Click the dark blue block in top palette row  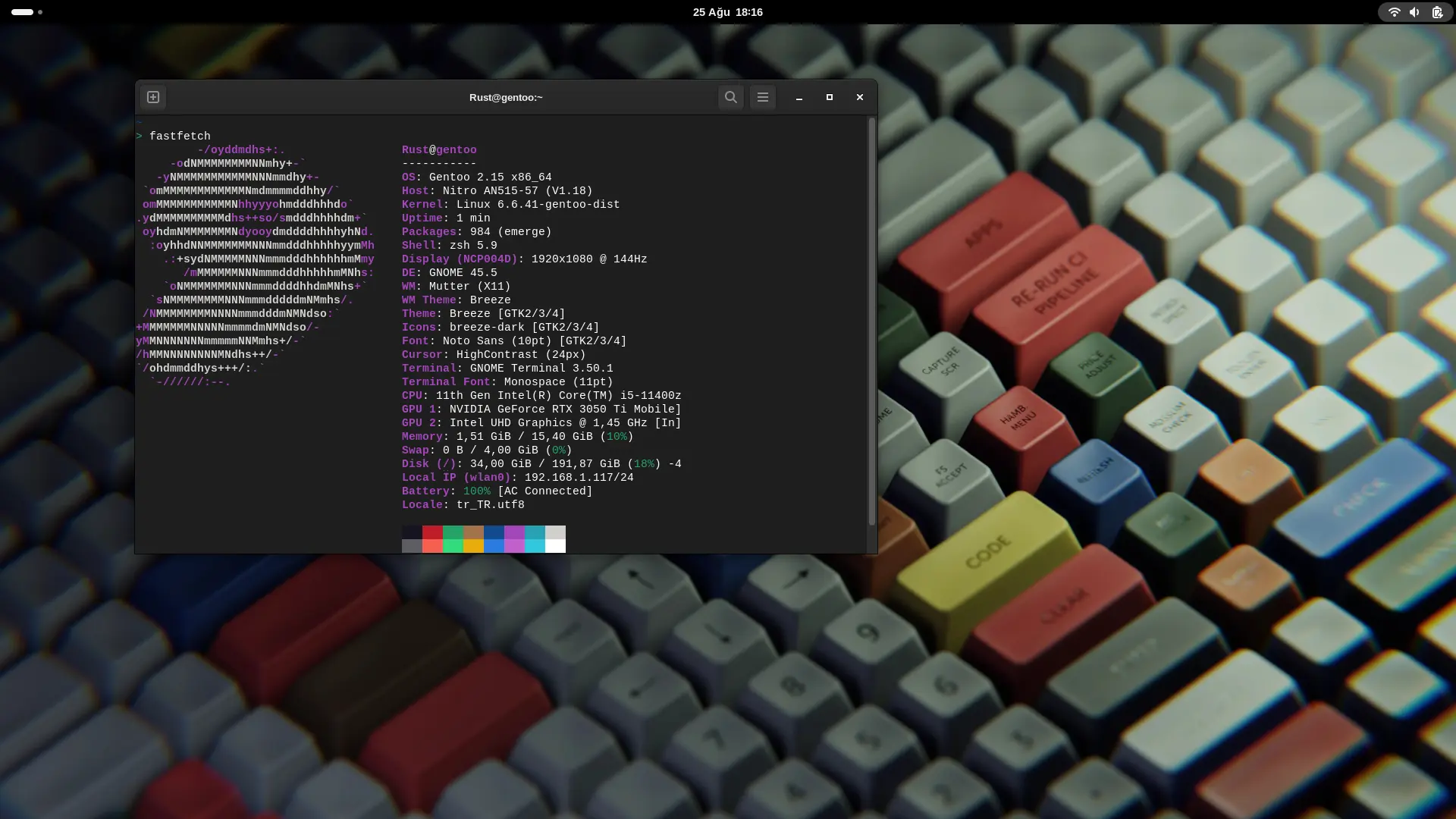click(494, 532)
